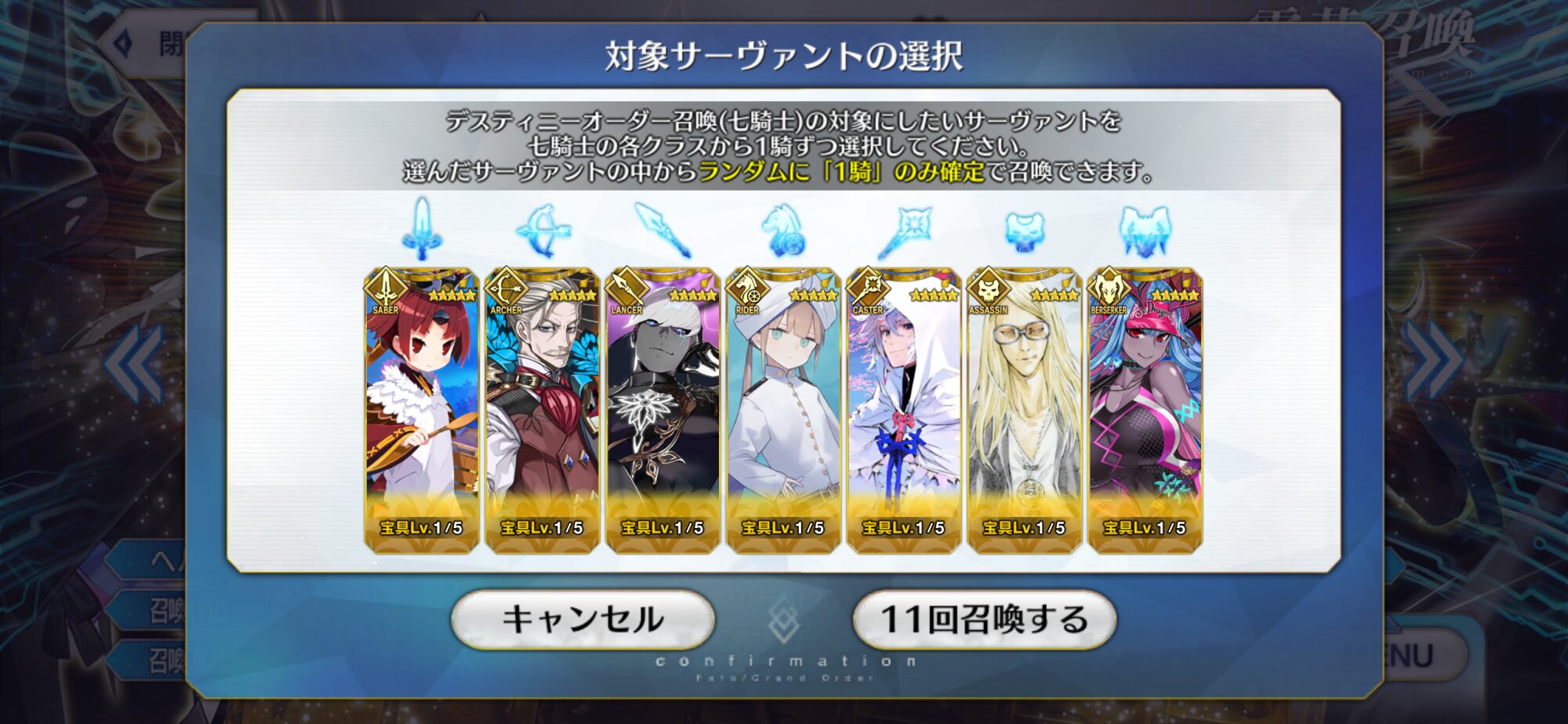Choose the Berserker servant with pink visor

pyautogui.click(x=1145, y=410)
